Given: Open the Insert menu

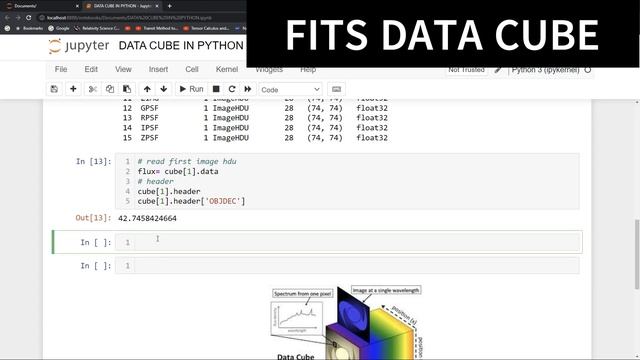Looking at the screenshot, I should pyautogui.click(x=158, y=69).
